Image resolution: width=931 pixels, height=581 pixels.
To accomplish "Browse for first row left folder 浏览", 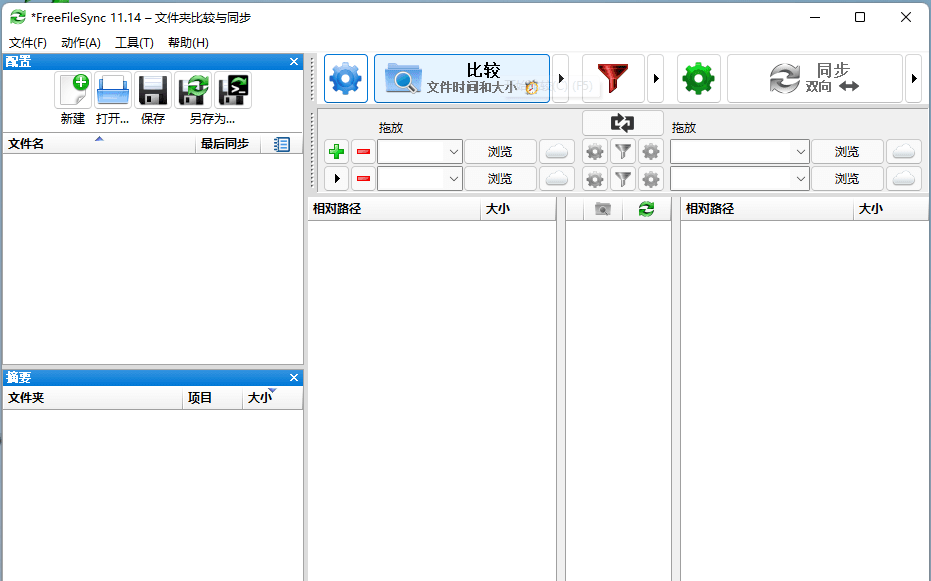I will 500,152.
